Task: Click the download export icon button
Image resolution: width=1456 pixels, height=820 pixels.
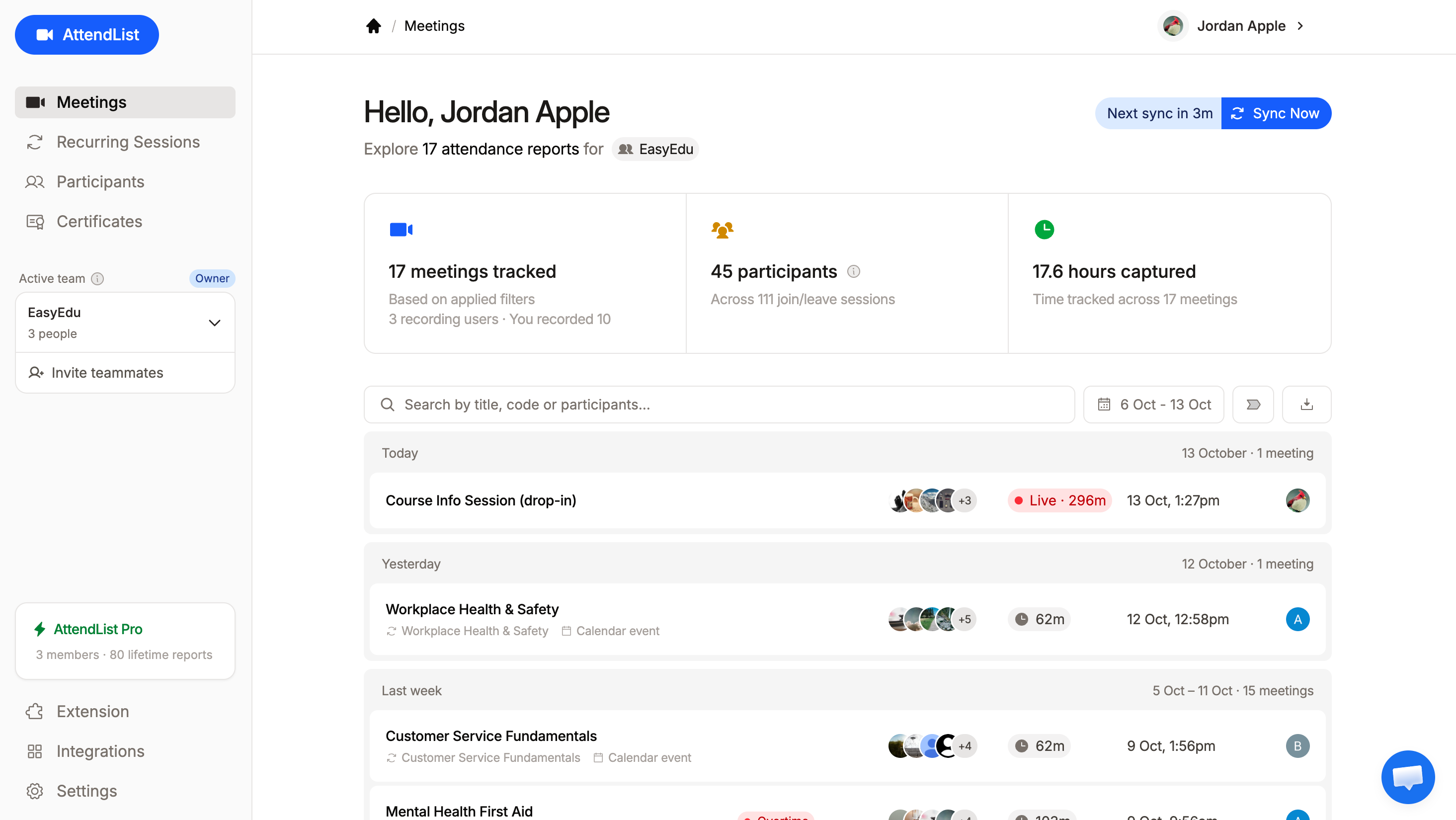Action: (x=1306, y=405)
